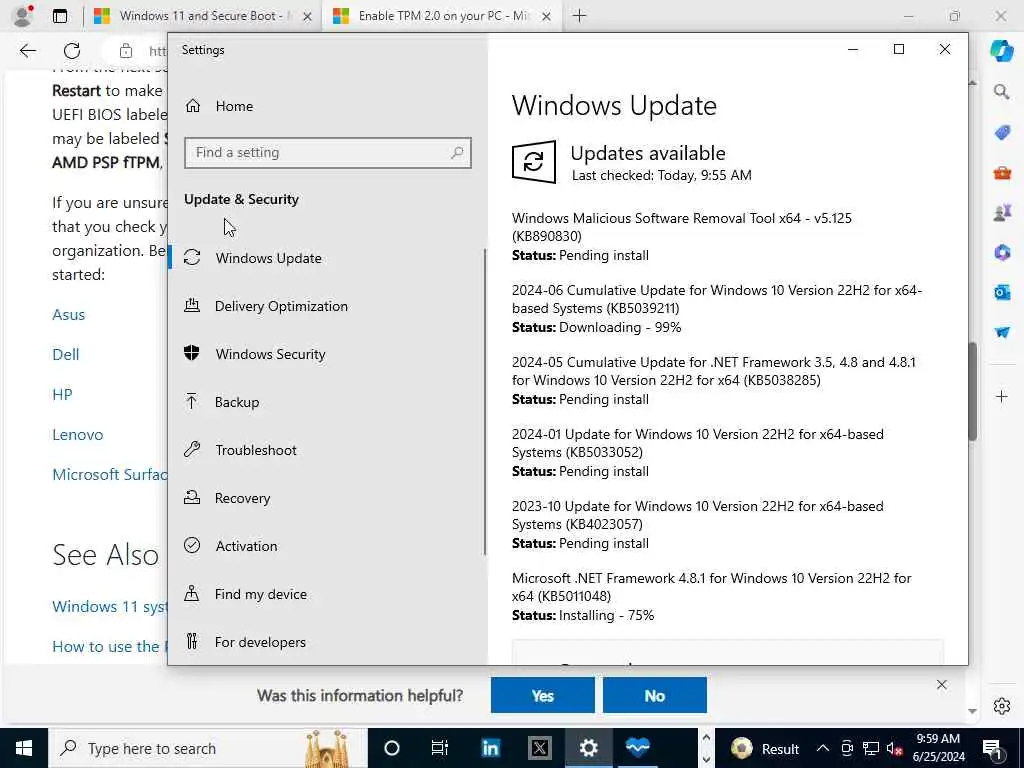
Task: Click the Windows Security shield icon
Action: point(191,353)
